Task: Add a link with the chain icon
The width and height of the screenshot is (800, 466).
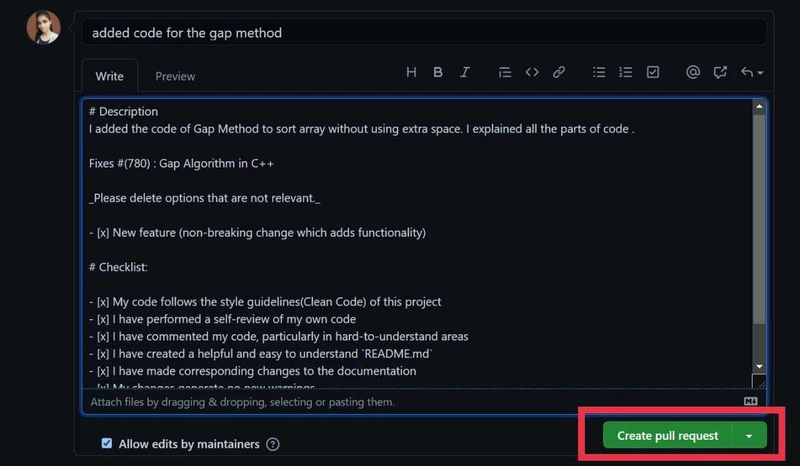Action: tap(559, 72)
